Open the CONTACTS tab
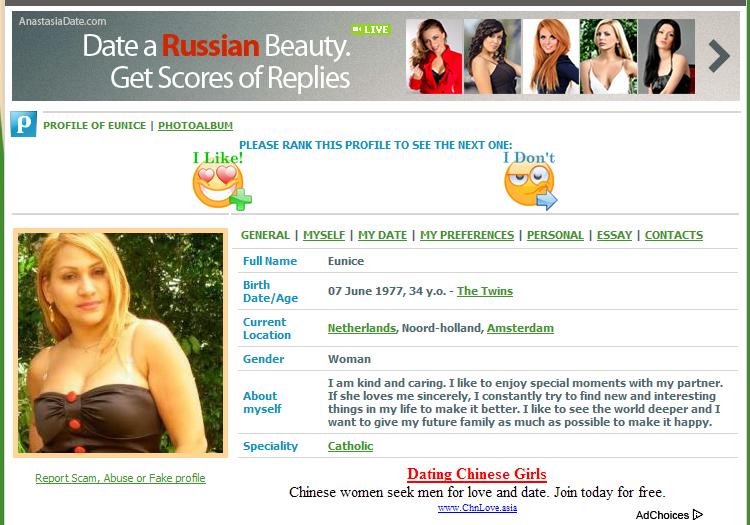 coord(673,235)
